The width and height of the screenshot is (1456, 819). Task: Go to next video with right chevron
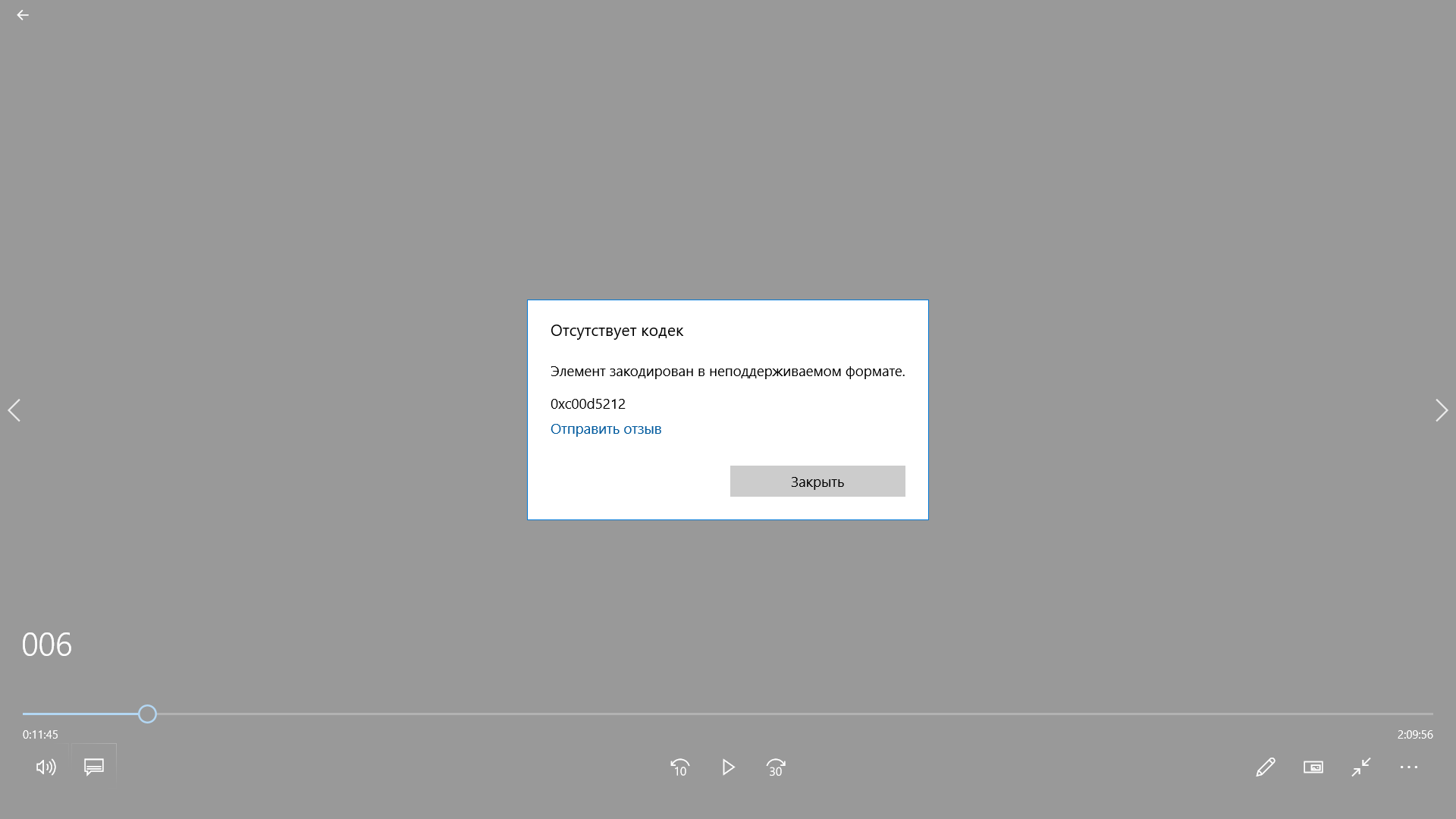(1442, 410)
